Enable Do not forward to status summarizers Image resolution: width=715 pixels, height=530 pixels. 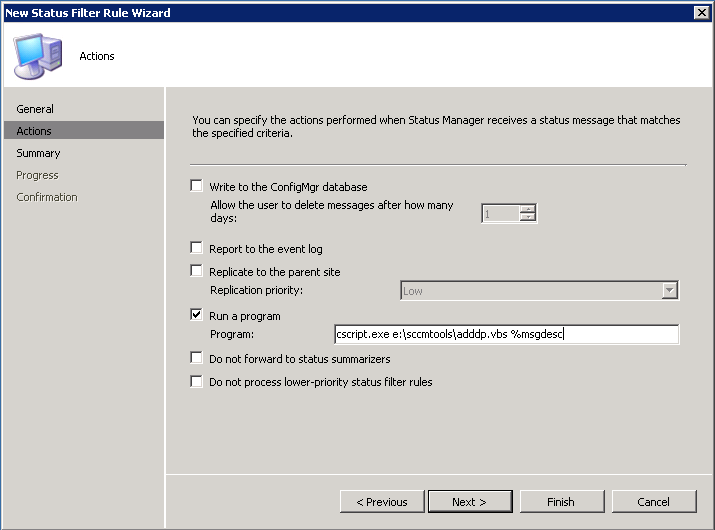pyautogui.click(x=196, y=358)
